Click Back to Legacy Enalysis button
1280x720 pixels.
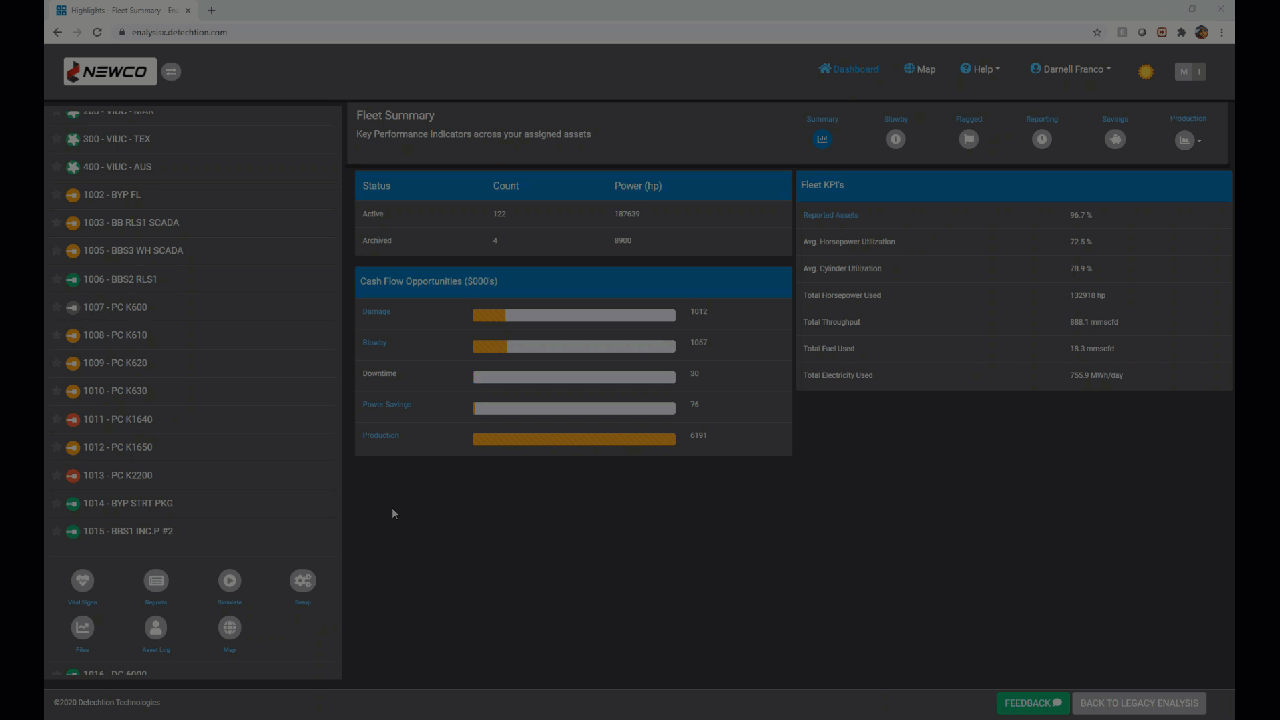1138,703
